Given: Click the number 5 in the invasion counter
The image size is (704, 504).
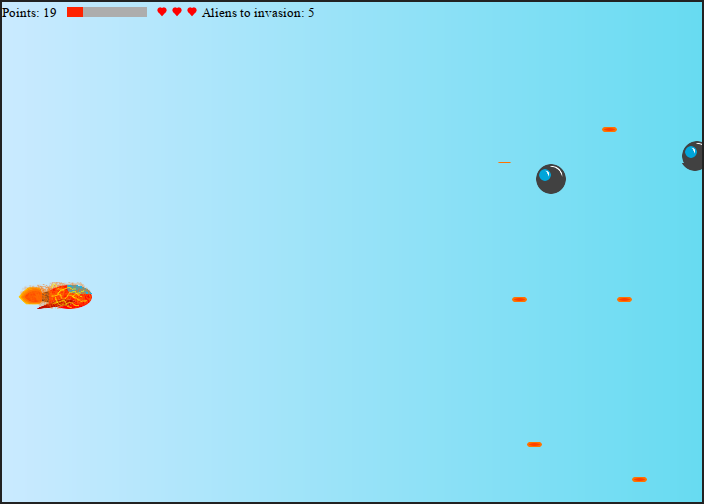Looking at the screenshot, I should click(x=311, y=13).
